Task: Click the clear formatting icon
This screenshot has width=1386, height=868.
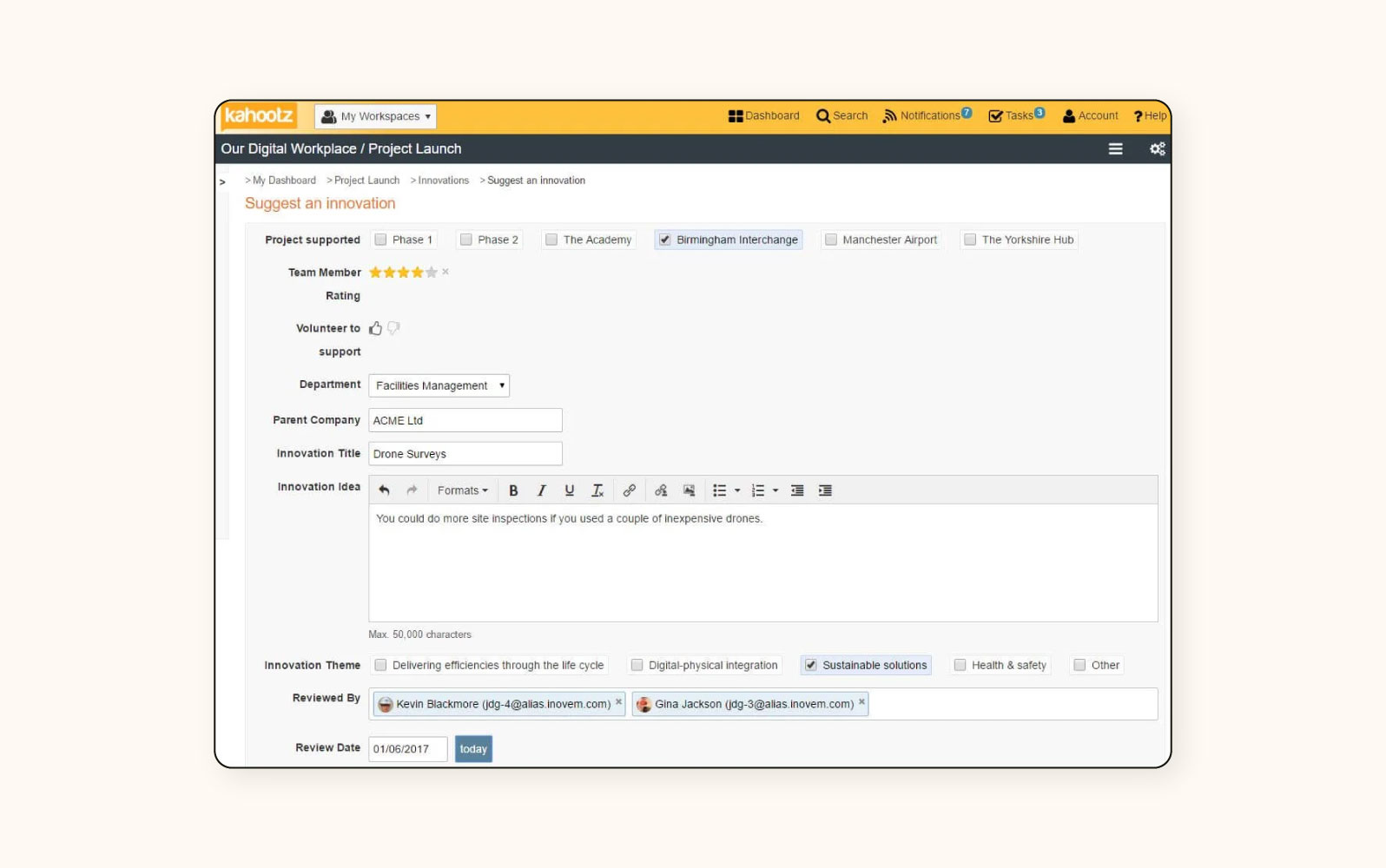Action: coord(597,490)
